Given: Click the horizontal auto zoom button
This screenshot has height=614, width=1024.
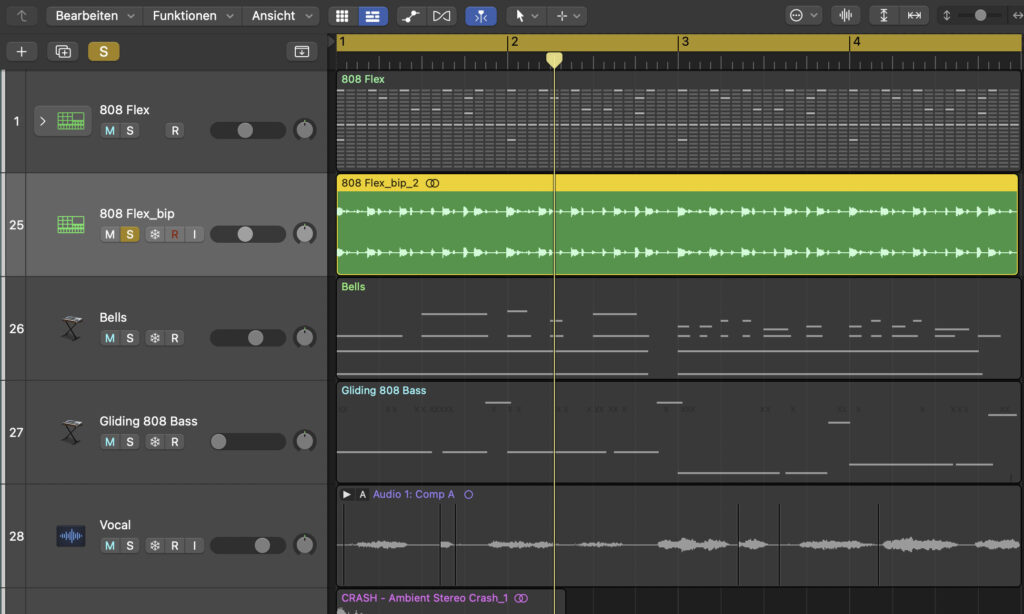Looking at the screenshot, I should (x=914, y=16).
